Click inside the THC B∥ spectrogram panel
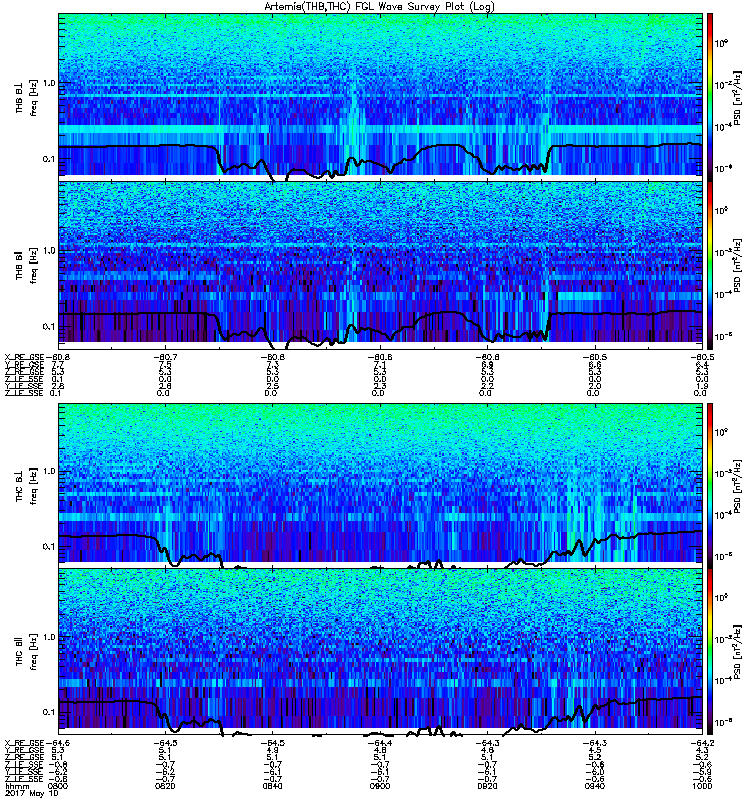This screenshot has height=800, width=750. pos(381,651)
